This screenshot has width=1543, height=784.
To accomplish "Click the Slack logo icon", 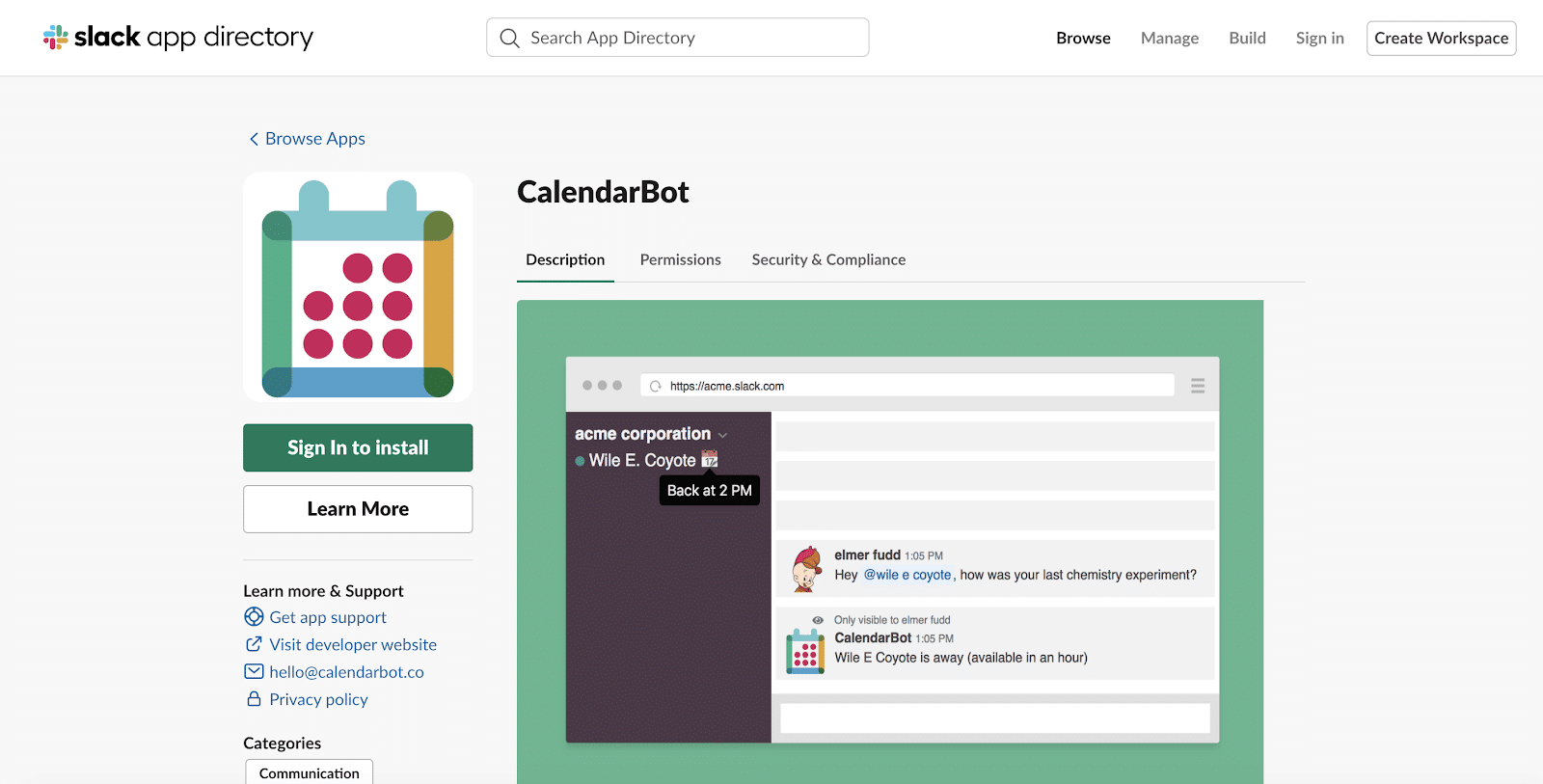I will tap(56, 38).
